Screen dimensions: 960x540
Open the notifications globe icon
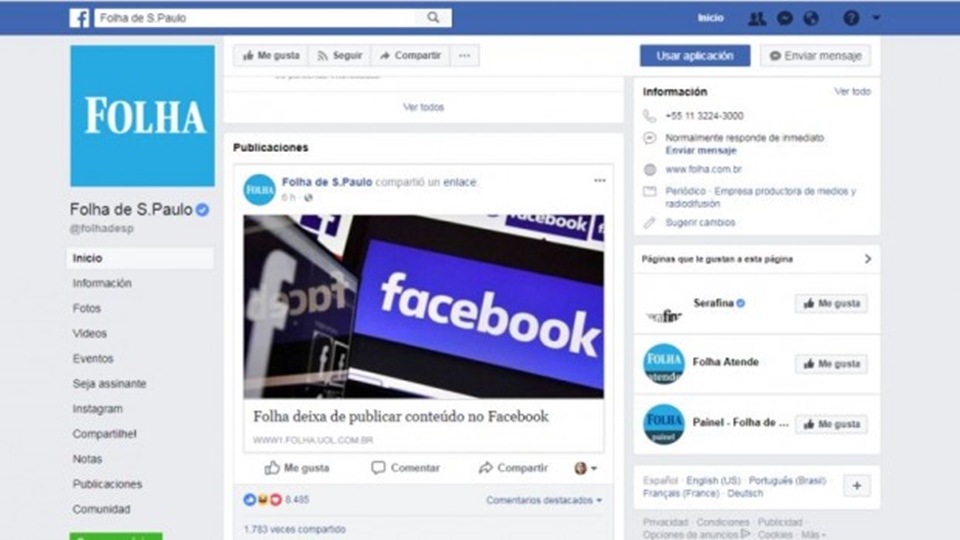pyautogui.click(x=811, y=18)
